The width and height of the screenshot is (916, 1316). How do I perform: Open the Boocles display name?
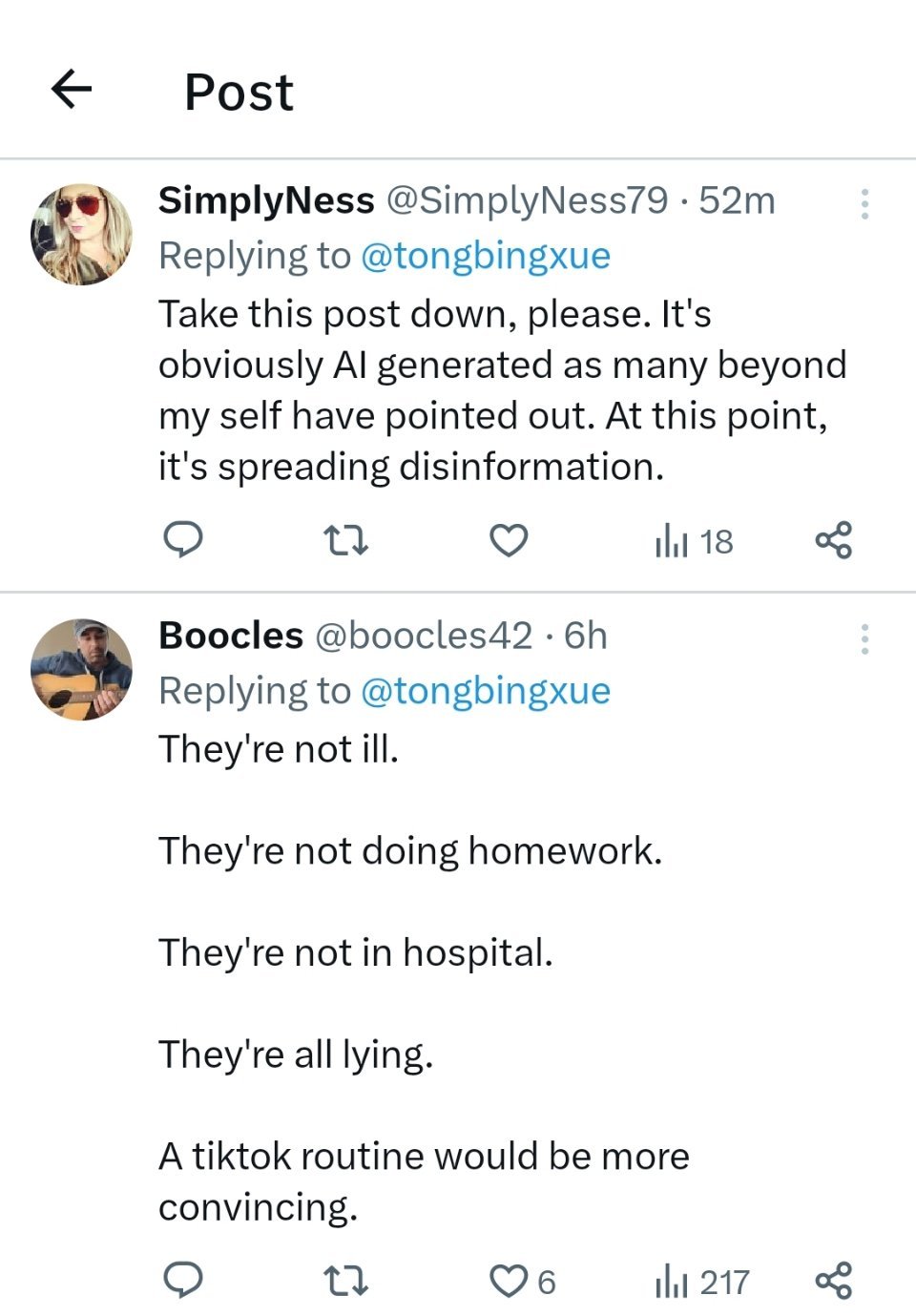(231, 636)
